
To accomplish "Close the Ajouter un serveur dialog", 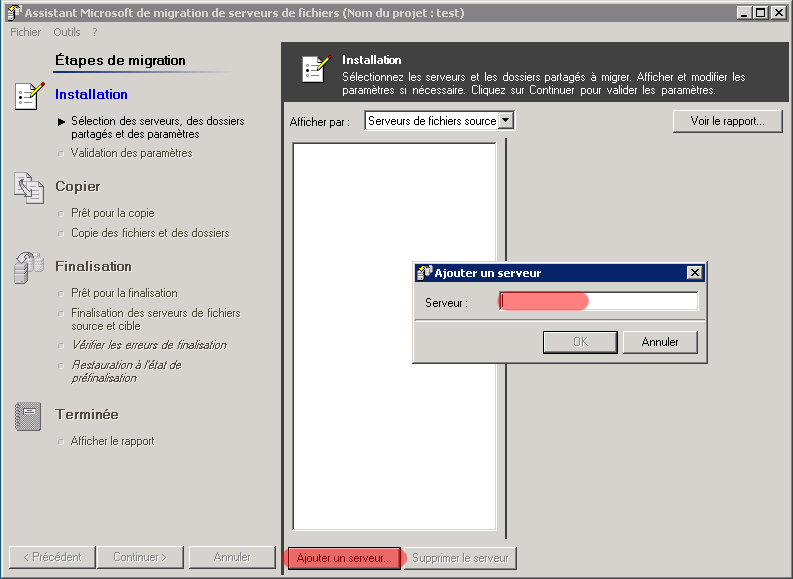I will [695, 273].
